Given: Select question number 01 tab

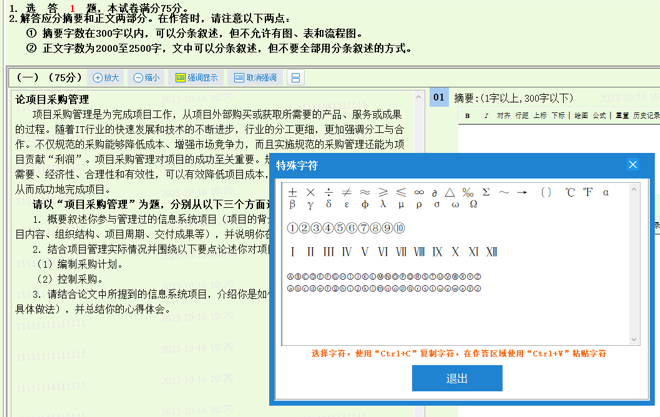Looking at the screenshot, I should coord(439,98).
